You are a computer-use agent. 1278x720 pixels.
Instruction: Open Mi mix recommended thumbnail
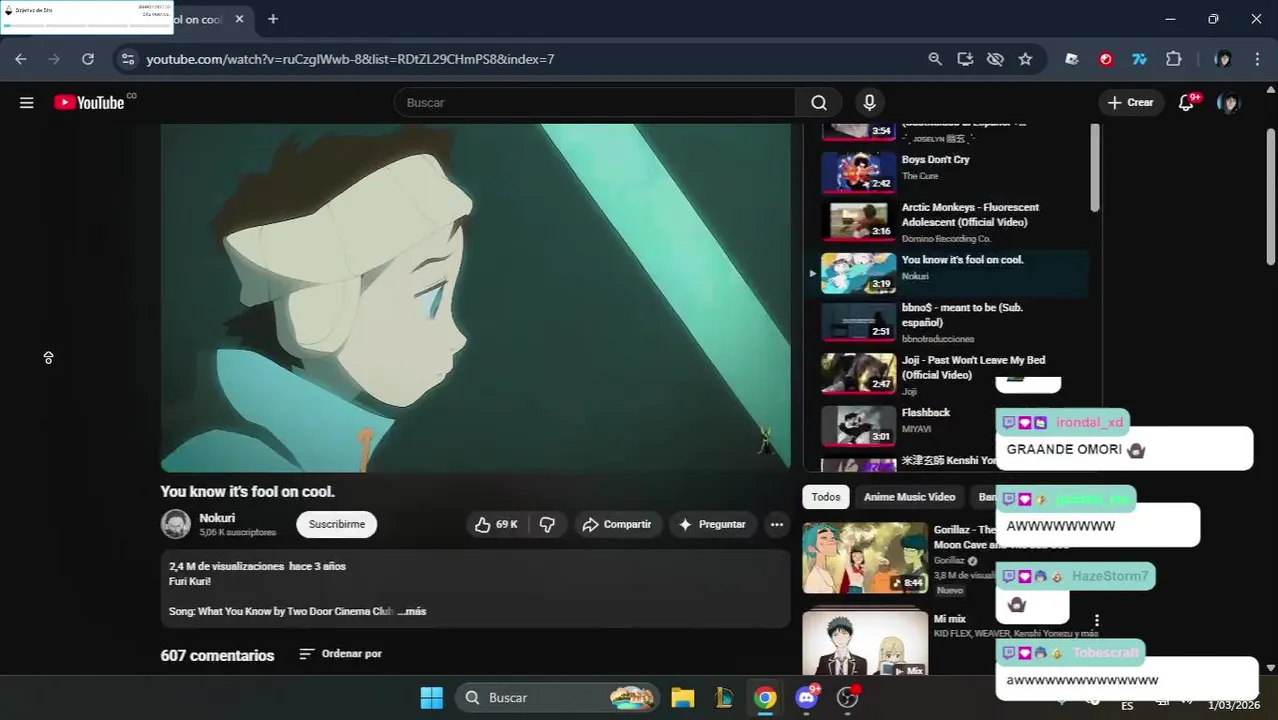(865, 643)
